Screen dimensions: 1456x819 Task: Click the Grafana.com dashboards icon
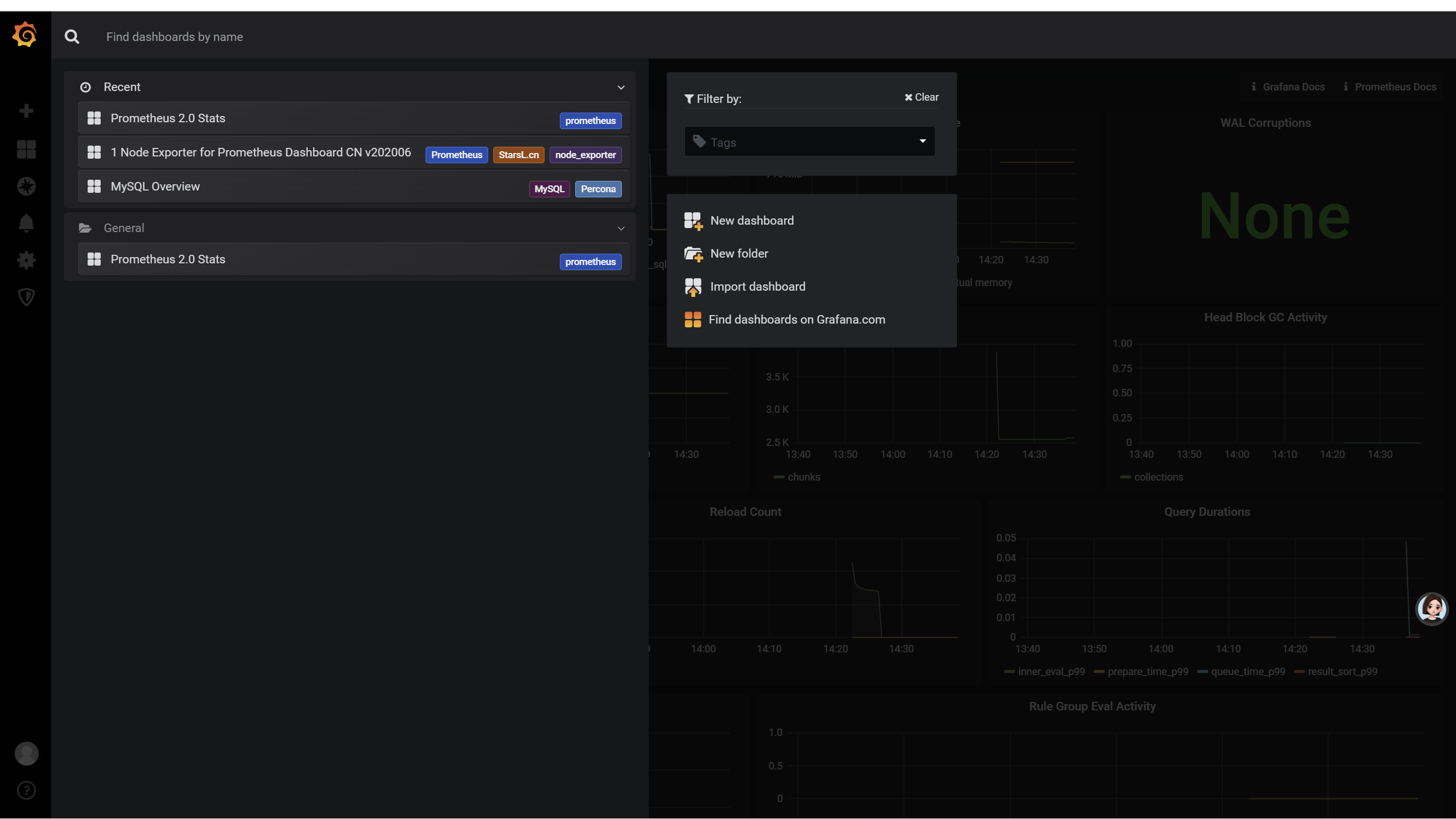tap(692, 320)
